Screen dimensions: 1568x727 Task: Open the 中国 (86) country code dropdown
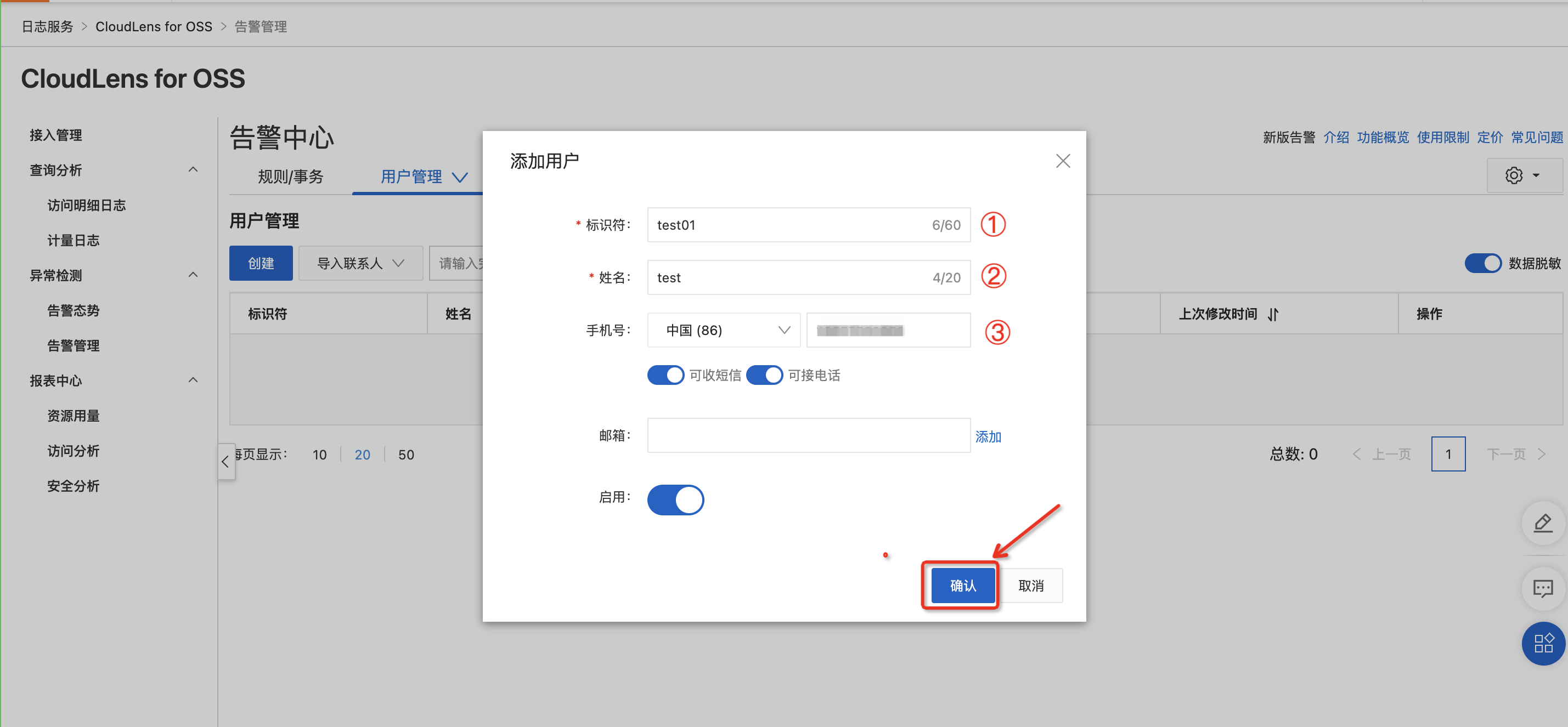point(723,330)
